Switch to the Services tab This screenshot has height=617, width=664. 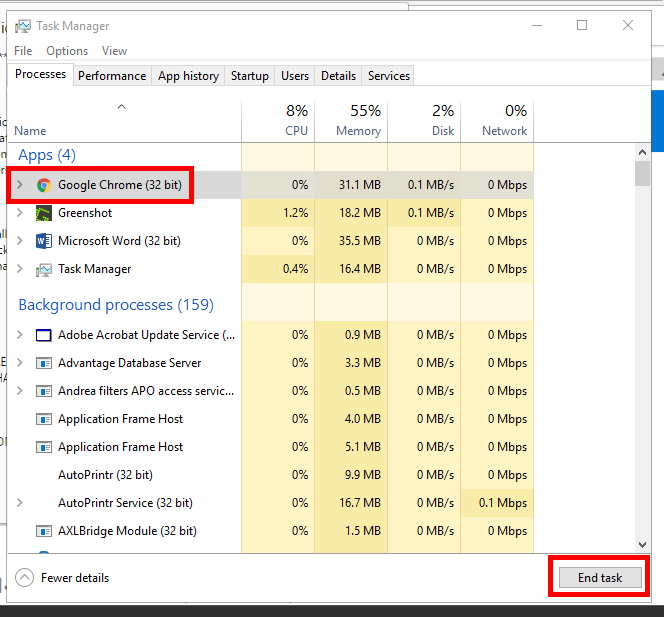click(x=389, y=76)
